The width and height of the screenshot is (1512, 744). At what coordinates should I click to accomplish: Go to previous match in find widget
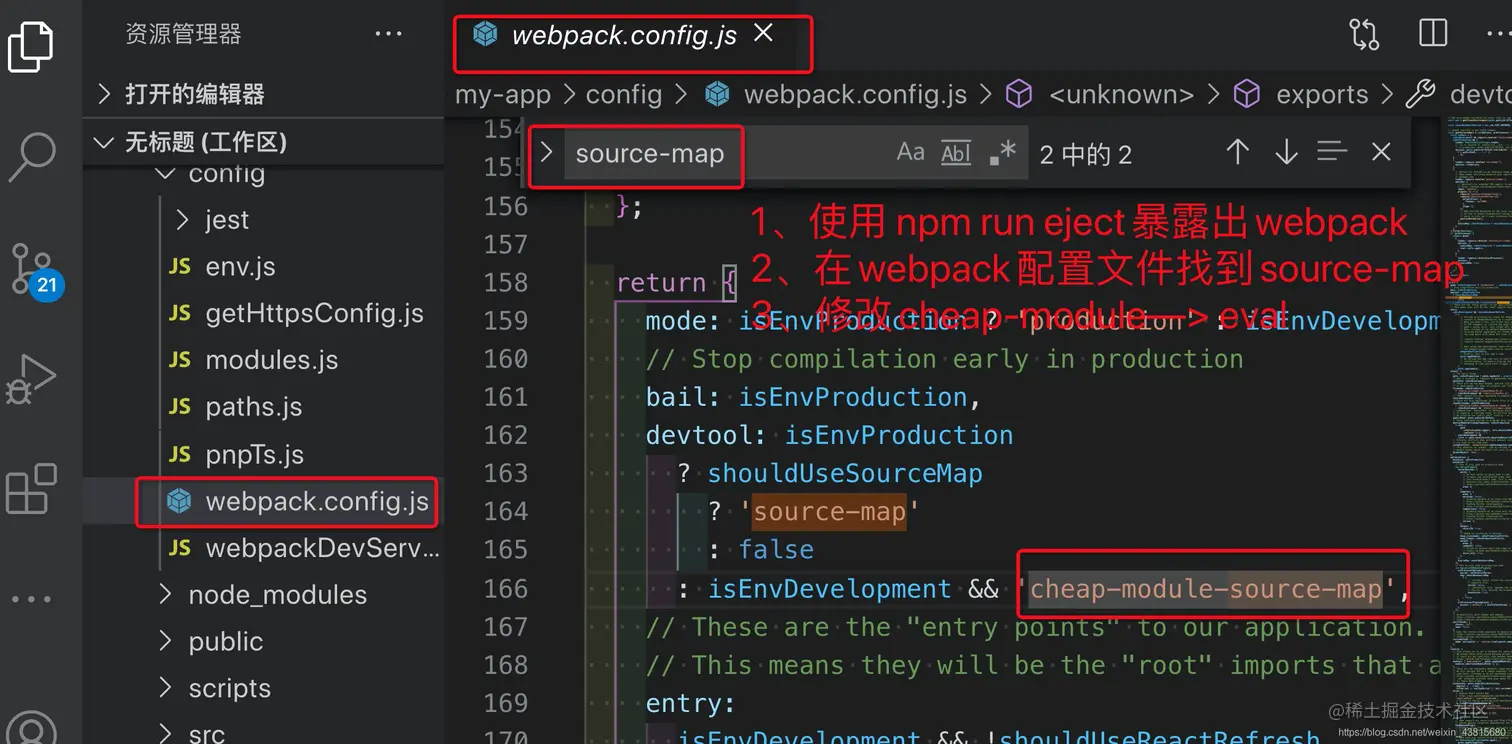pos(1237,153)
